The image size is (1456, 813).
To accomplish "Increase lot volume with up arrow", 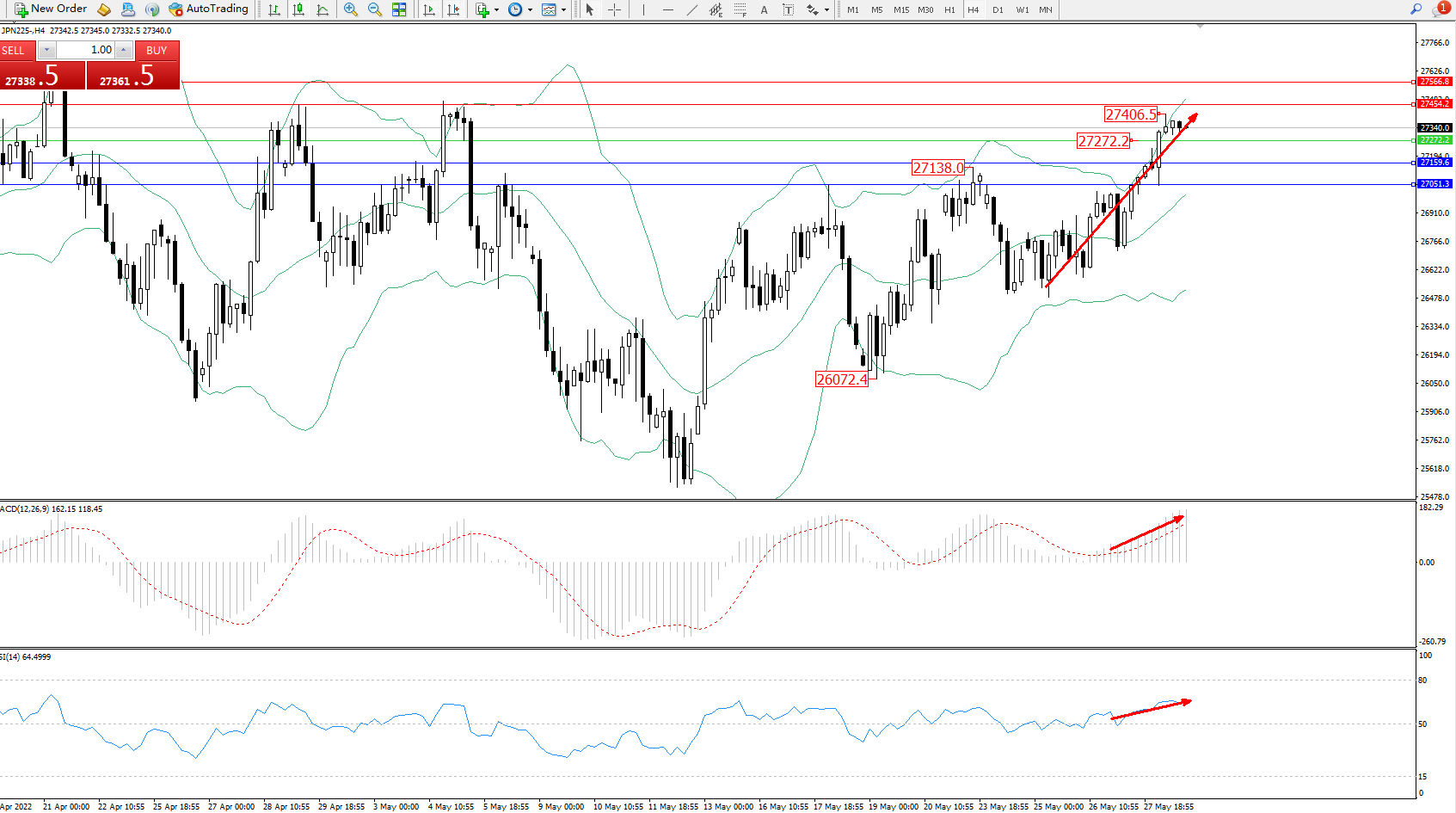I will [124, 50].
